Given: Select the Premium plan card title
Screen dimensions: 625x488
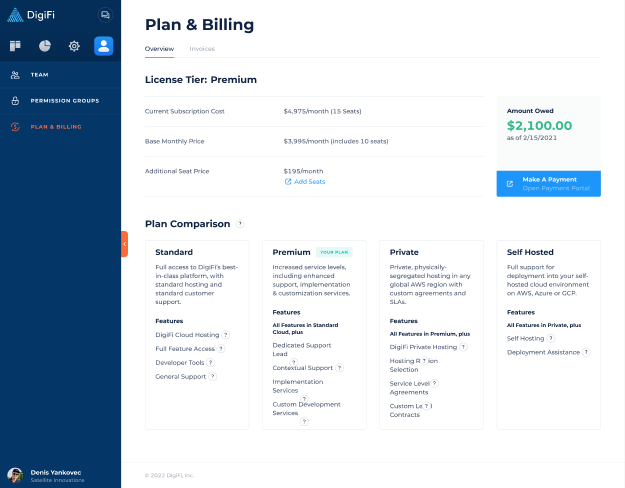Looking at the screenshot, I should point(291,252).
